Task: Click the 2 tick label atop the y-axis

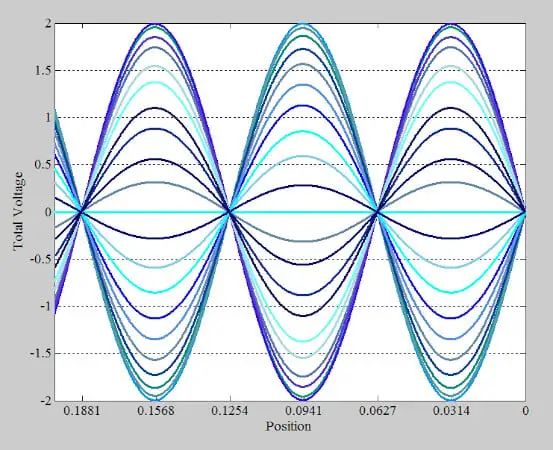Action: click(x=47, y=24)
